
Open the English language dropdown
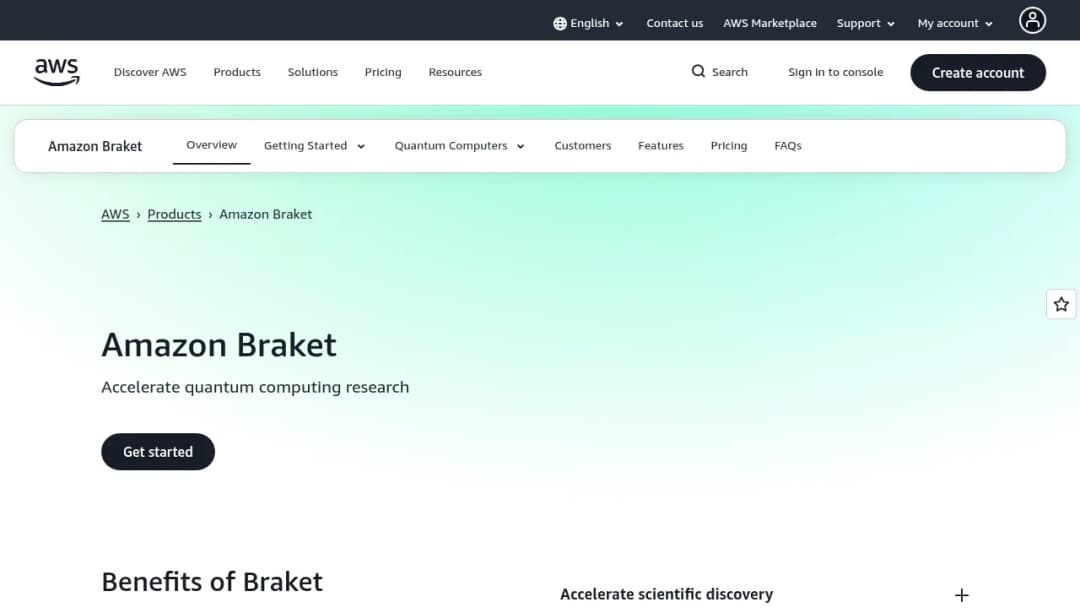coord(589,23)
